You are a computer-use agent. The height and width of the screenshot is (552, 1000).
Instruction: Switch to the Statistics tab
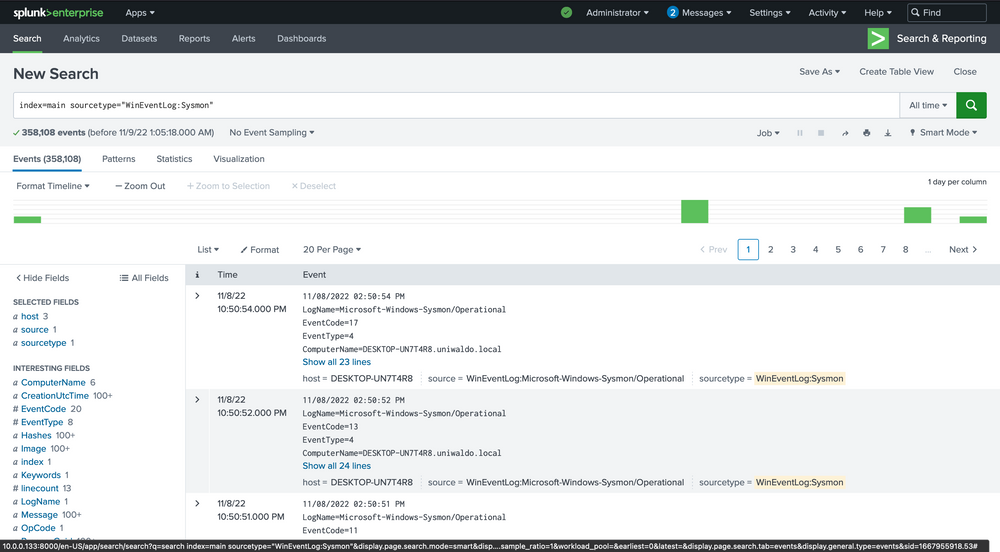click(x=174, y=159)
